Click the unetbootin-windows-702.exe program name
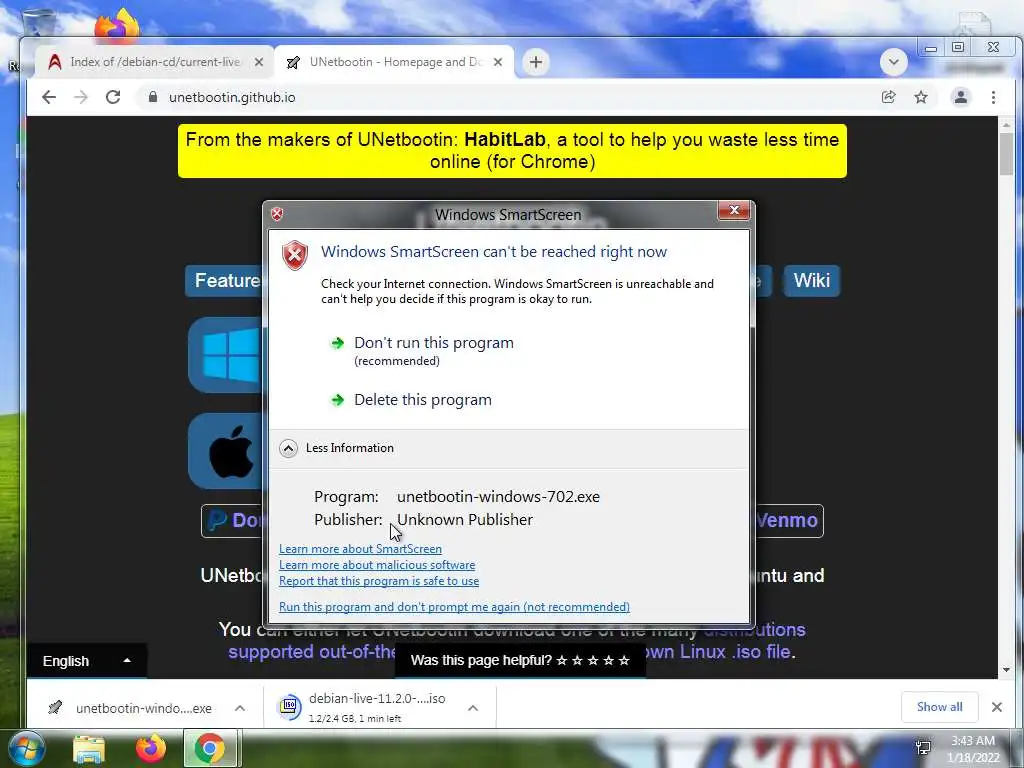The width and height of the screenshot is (1024, 768). (x=498, y=496)
